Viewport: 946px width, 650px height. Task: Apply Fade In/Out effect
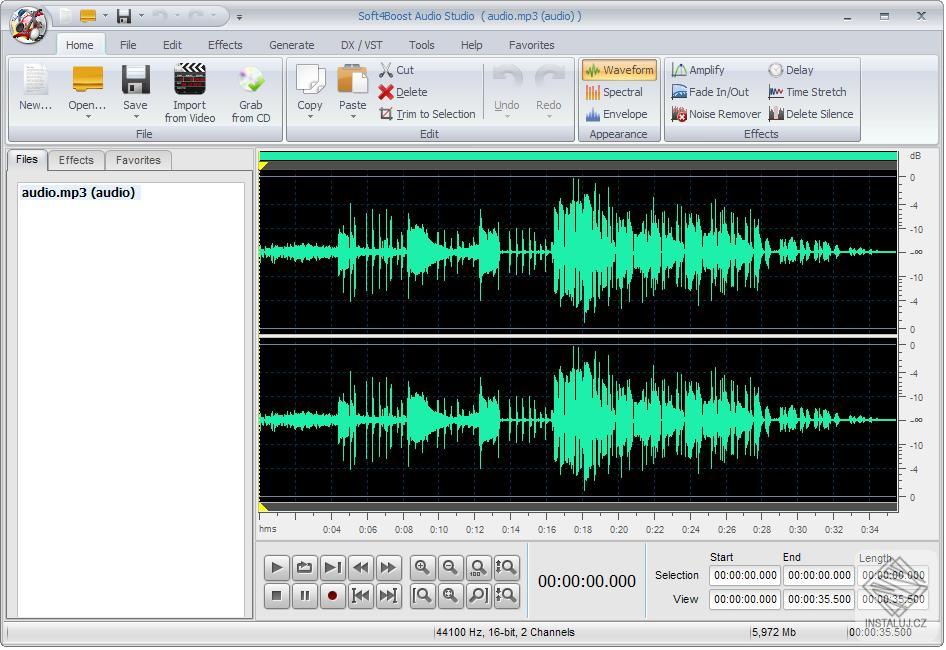tap(710, 92)
